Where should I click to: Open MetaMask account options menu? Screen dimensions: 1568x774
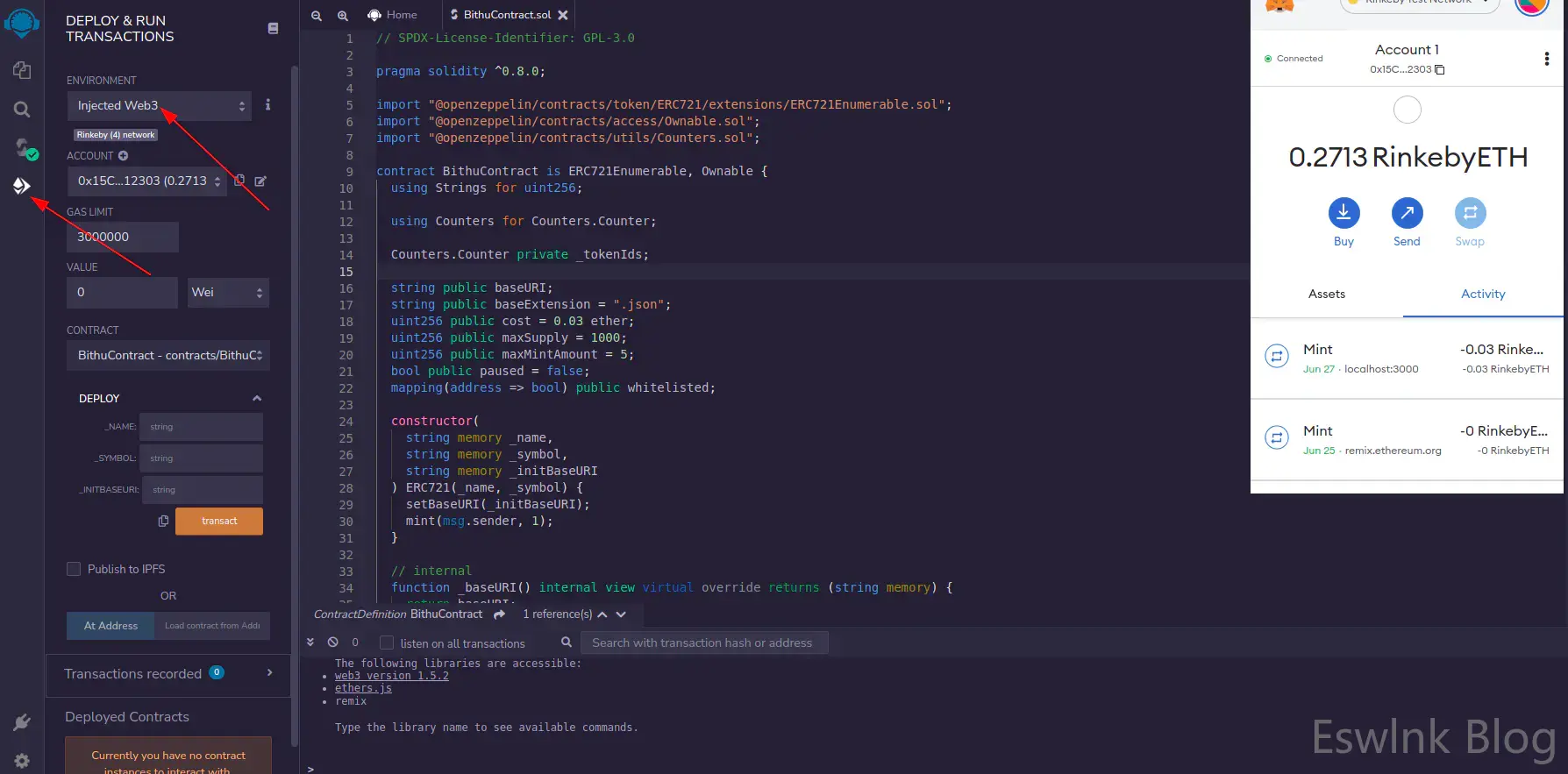point(1546,59)
